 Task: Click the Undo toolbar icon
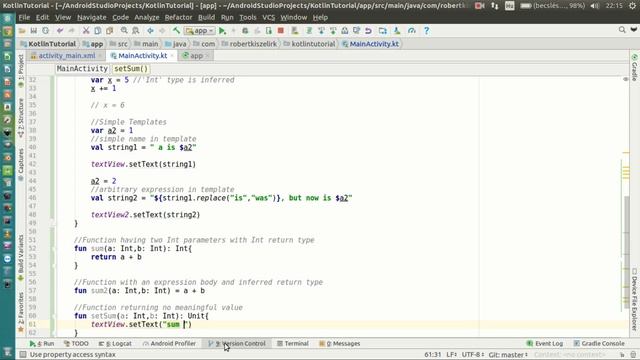pyautogui.click(x=60, y=31)
